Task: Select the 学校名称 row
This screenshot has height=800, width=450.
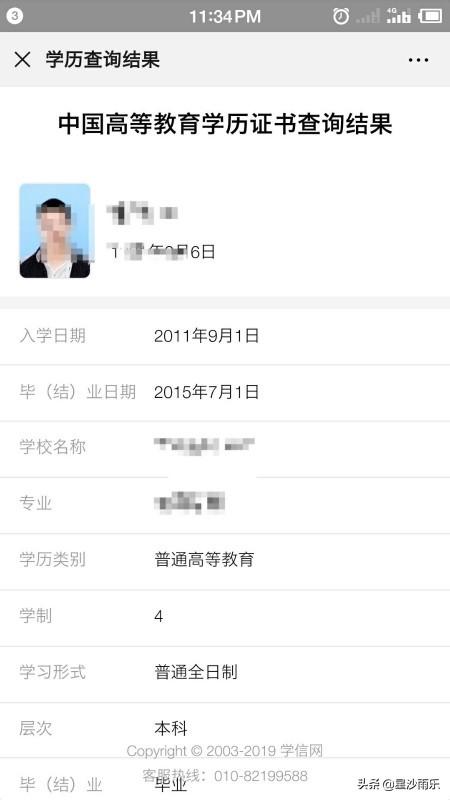Action: 225,449
